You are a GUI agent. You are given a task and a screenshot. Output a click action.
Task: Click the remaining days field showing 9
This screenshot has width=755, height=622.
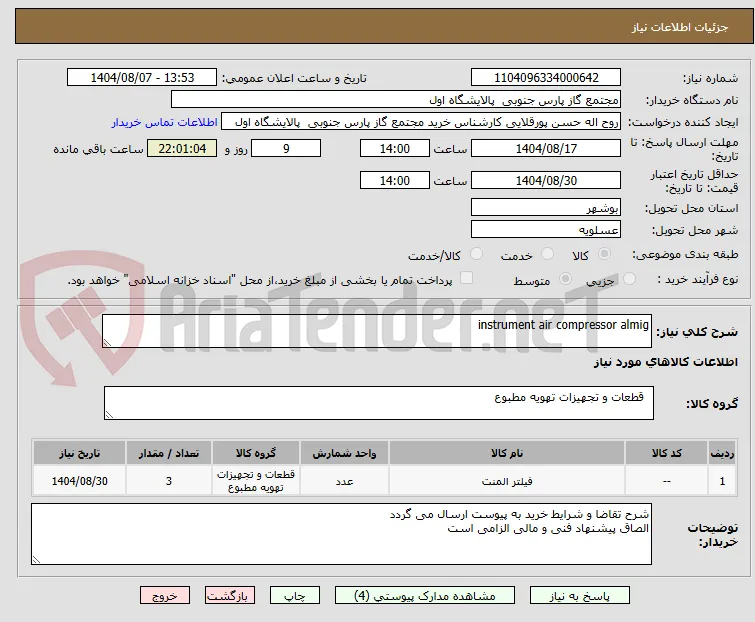tap(286, 148)
